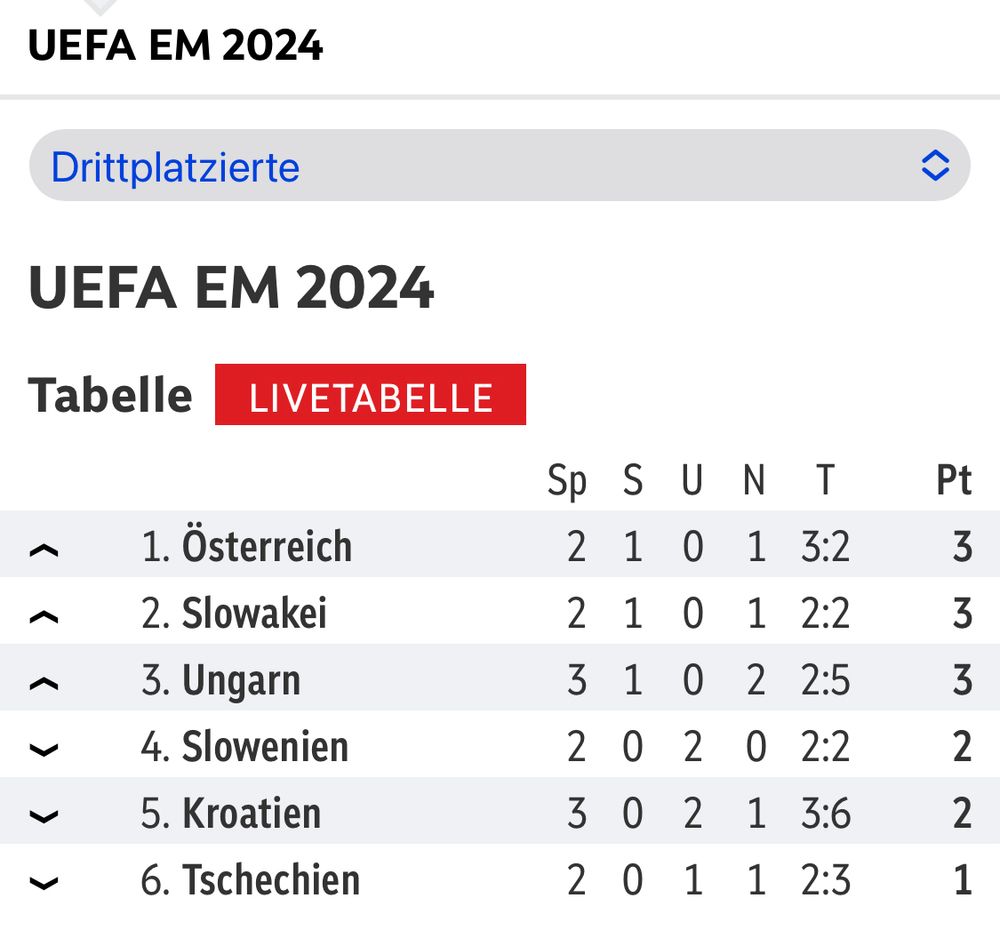Open the Slowenien team entry
The height and width of the screenshot is (948, 1000).
tap(265, 747)
